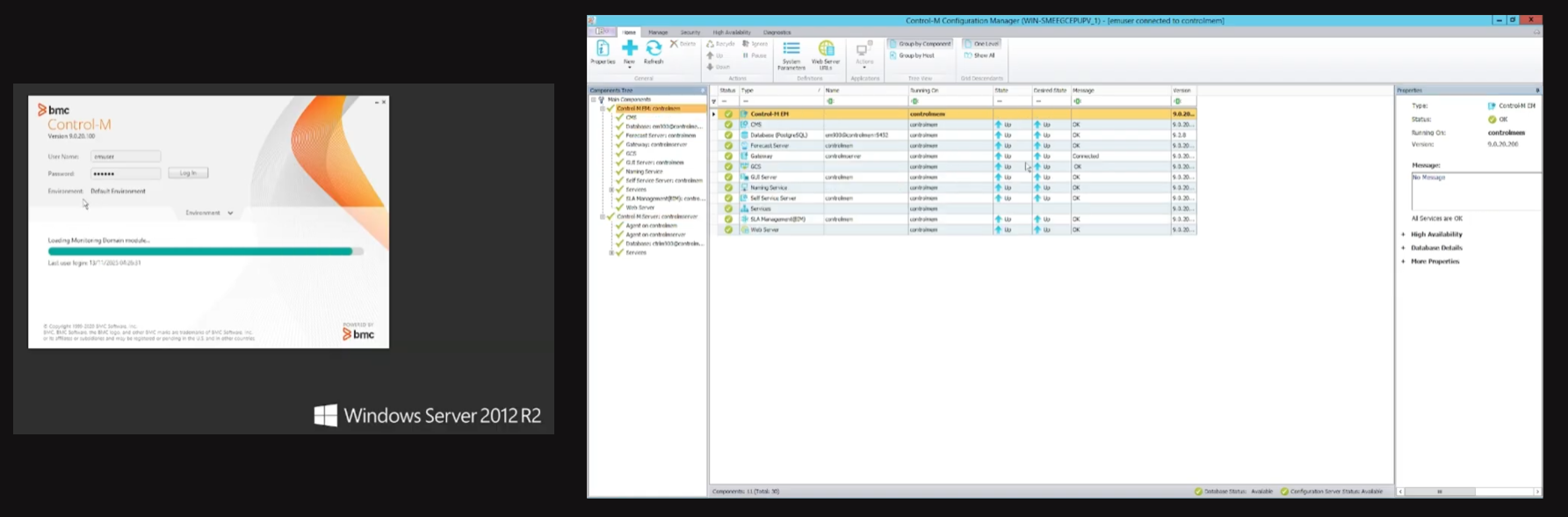Click the Ignore ribbon button

point(755,43)
